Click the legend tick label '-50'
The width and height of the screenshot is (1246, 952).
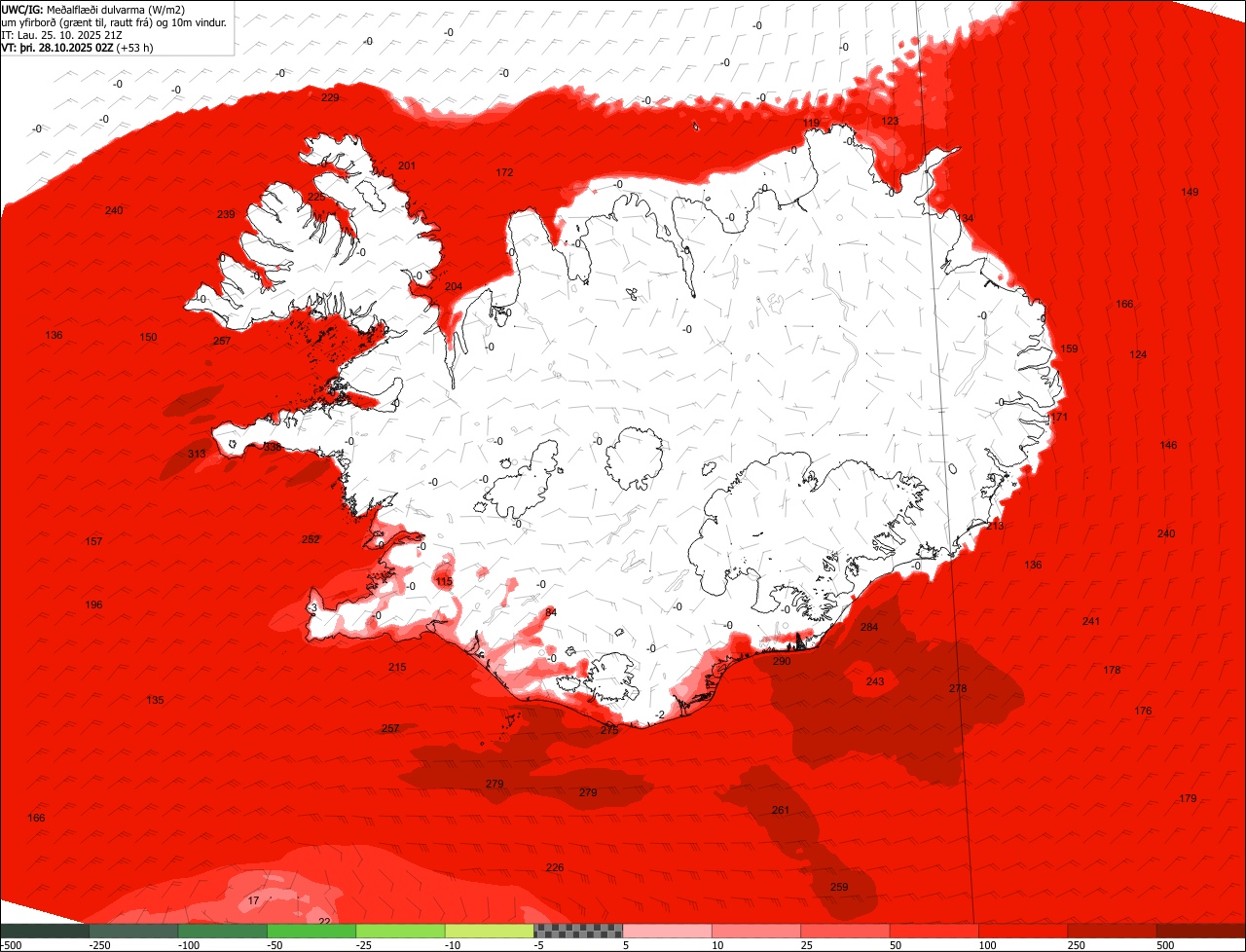coord(275,945)
